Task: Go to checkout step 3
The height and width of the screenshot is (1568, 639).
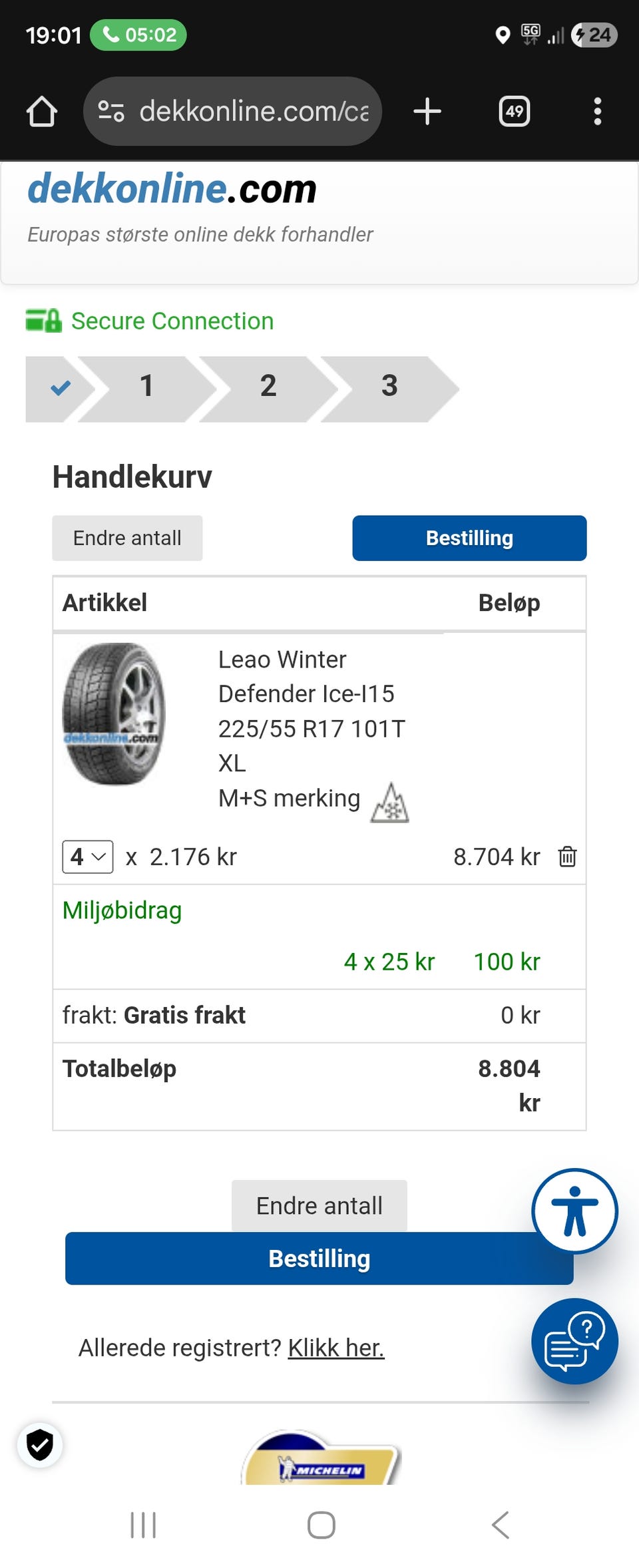Action: (x=389, y=387)
